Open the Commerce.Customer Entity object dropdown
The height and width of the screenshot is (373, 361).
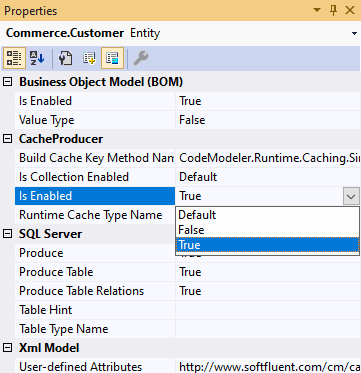(x=354, y=33)
